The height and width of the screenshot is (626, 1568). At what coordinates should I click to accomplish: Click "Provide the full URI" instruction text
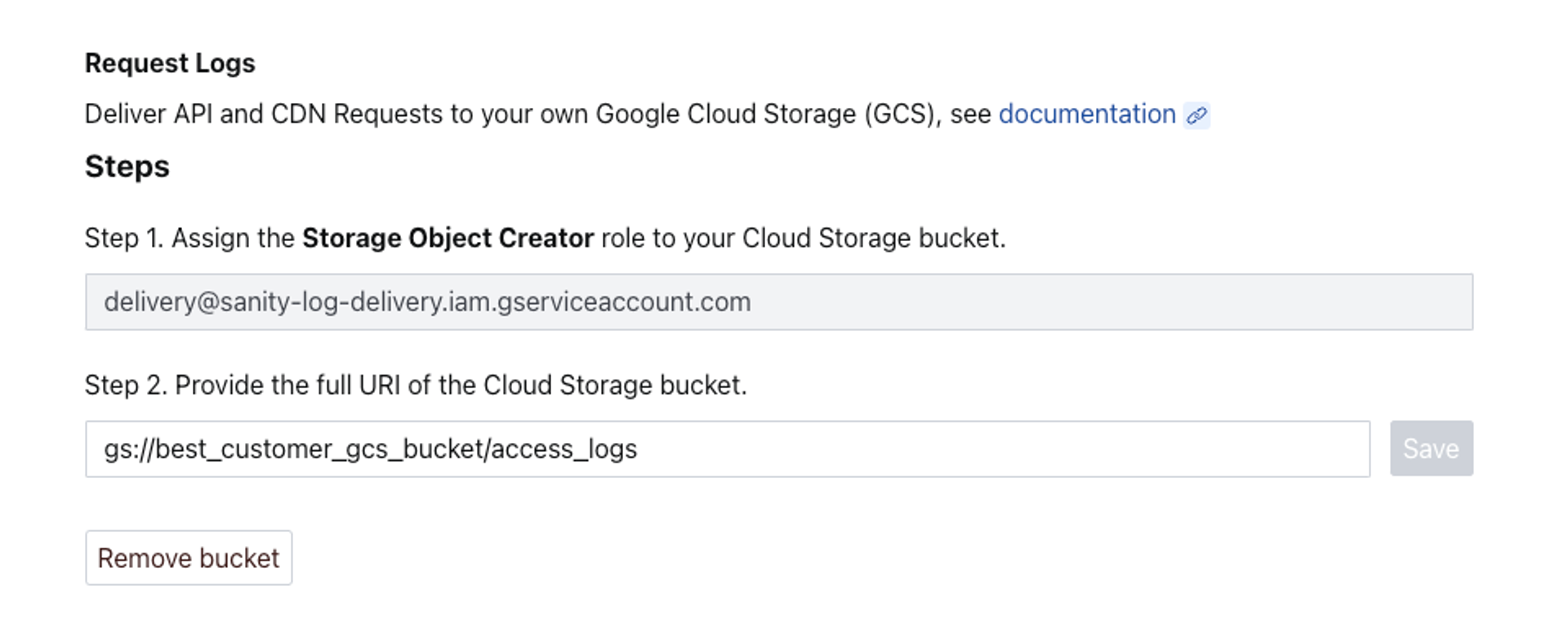[x=287, y=385]
